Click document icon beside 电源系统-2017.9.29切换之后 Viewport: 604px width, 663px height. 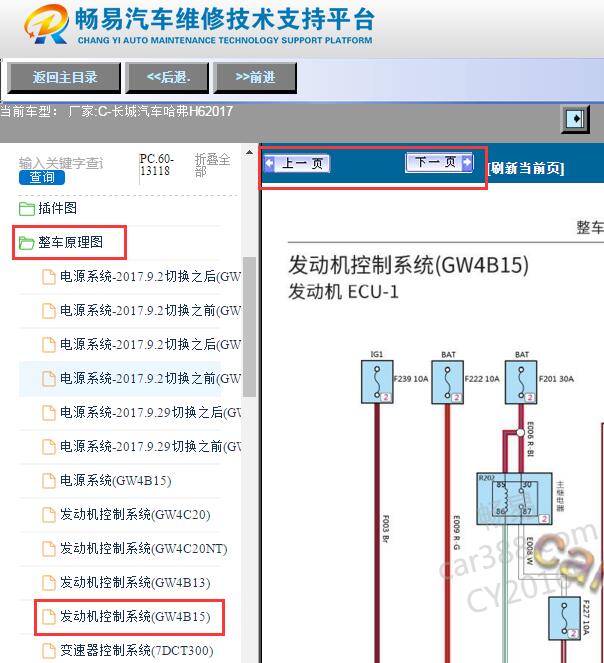point(49,413)
